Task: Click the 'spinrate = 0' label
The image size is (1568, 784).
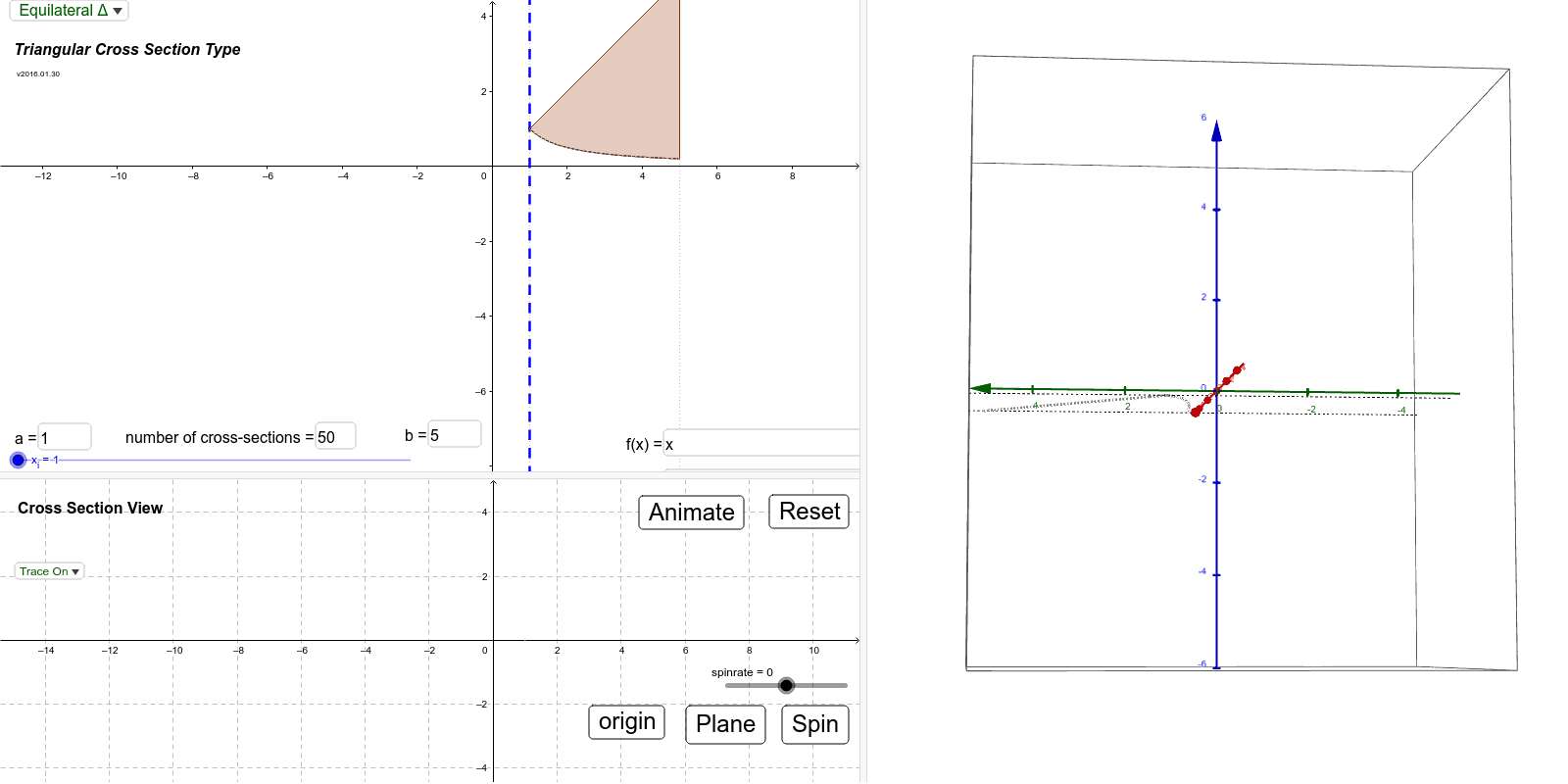Action: pyautogui.click(x=742, y=672)
